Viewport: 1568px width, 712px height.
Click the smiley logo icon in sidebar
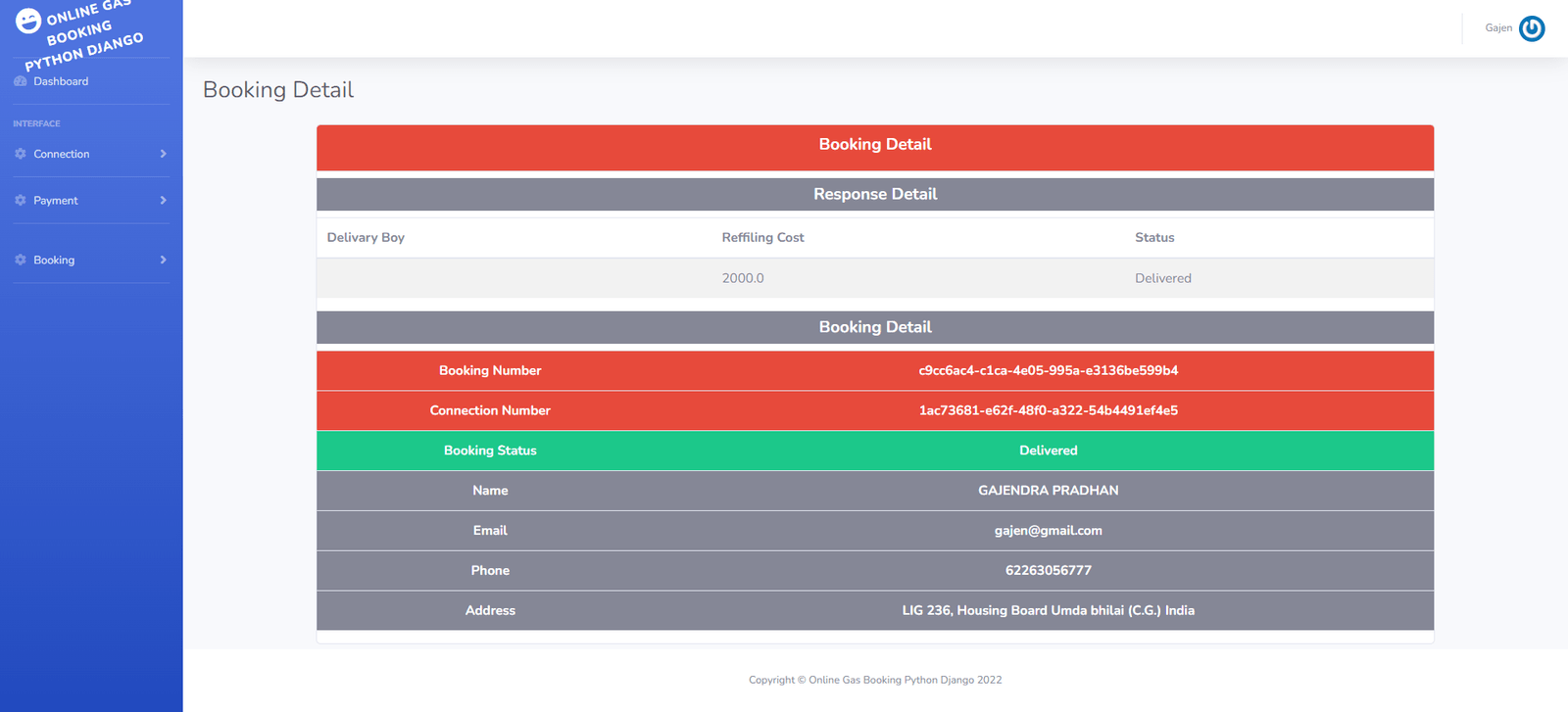point(28,21)
